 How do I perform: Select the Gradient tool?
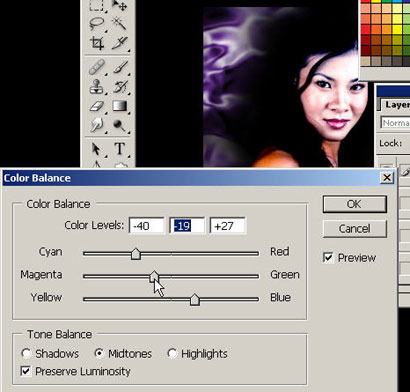(x=120, y=106)
